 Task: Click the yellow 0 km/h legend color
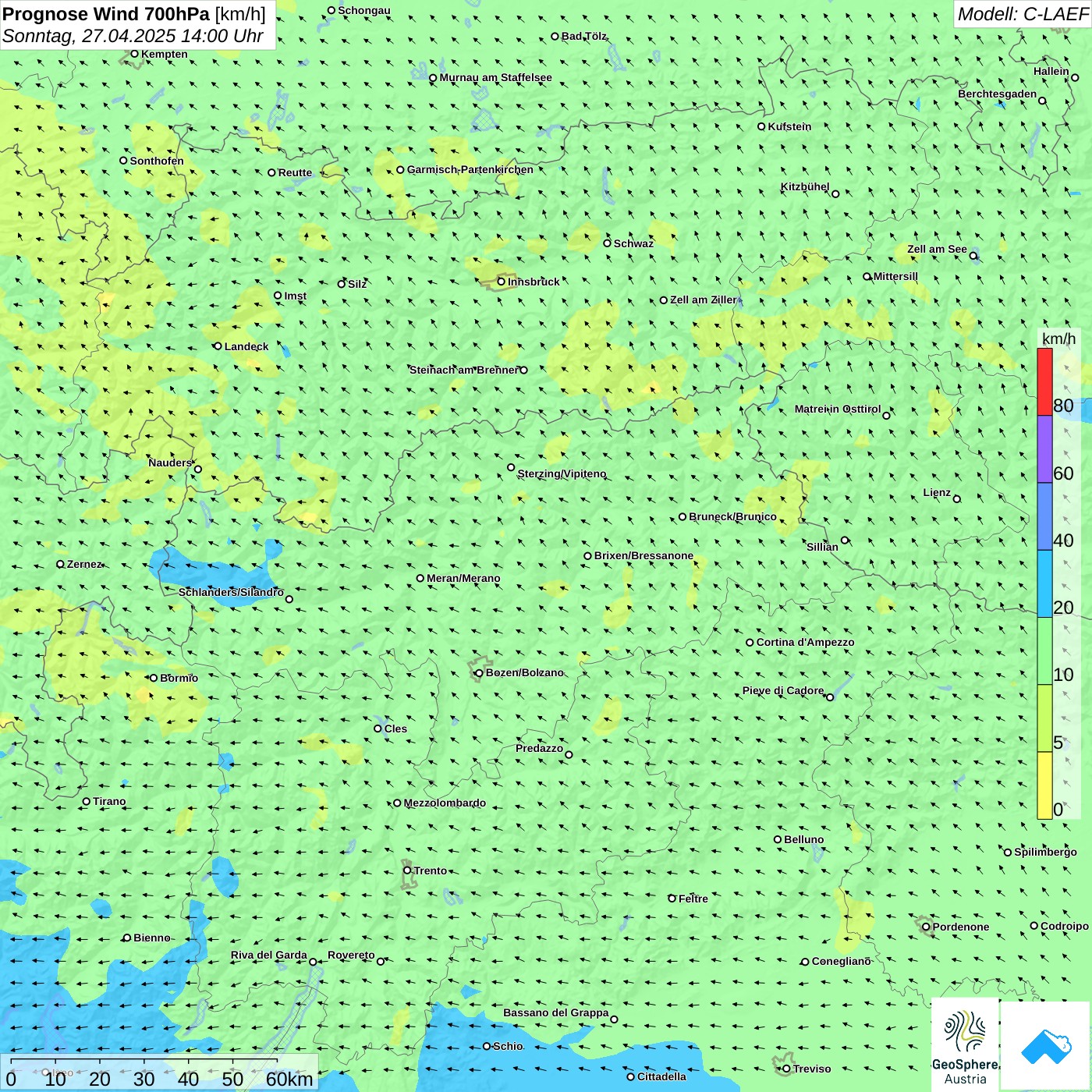[x=1044, y=785]
